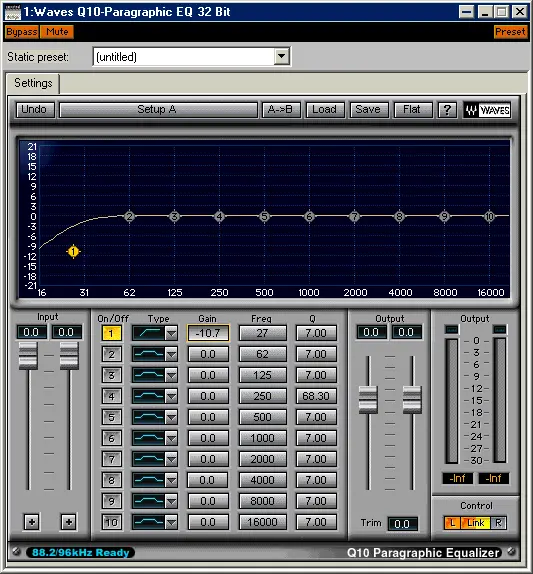Reset EQ with Flat button
This screenshot has width=533, height=574.
(413, 110)
